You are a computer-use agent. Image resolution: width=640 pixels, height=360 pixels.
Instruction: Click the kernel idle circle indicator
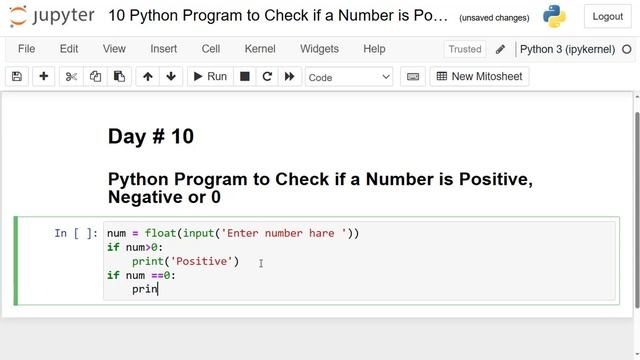pyautogui.click(x=627, y=49)
